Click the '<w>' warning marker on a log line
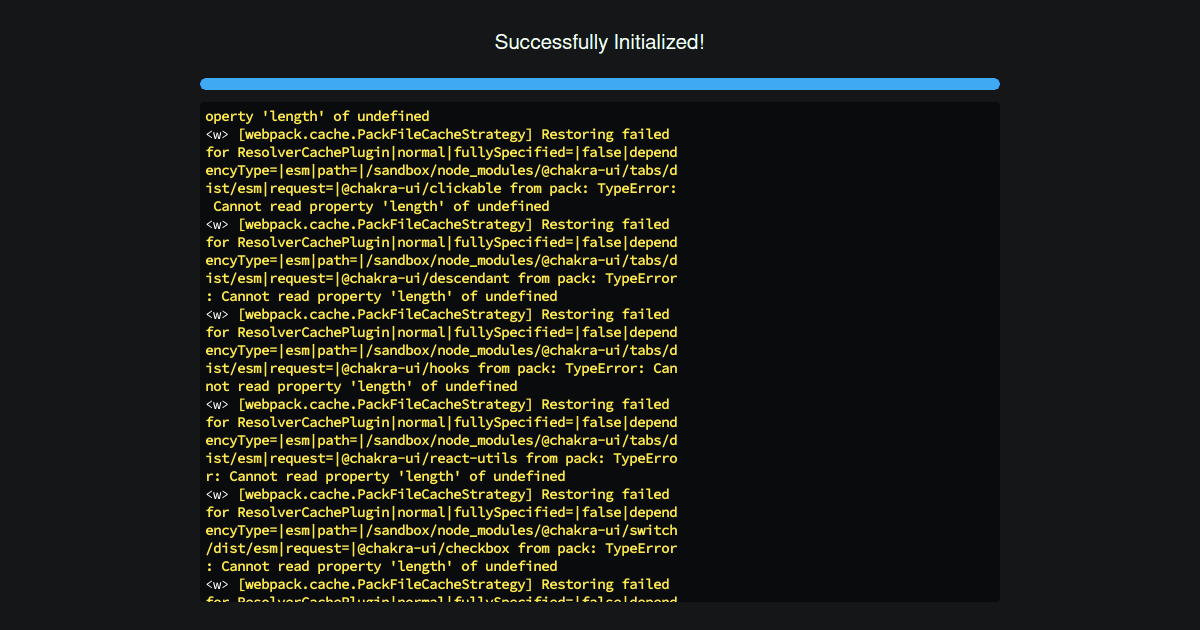The height and width of the screenshot is (630, 1200). coord(216,134)
